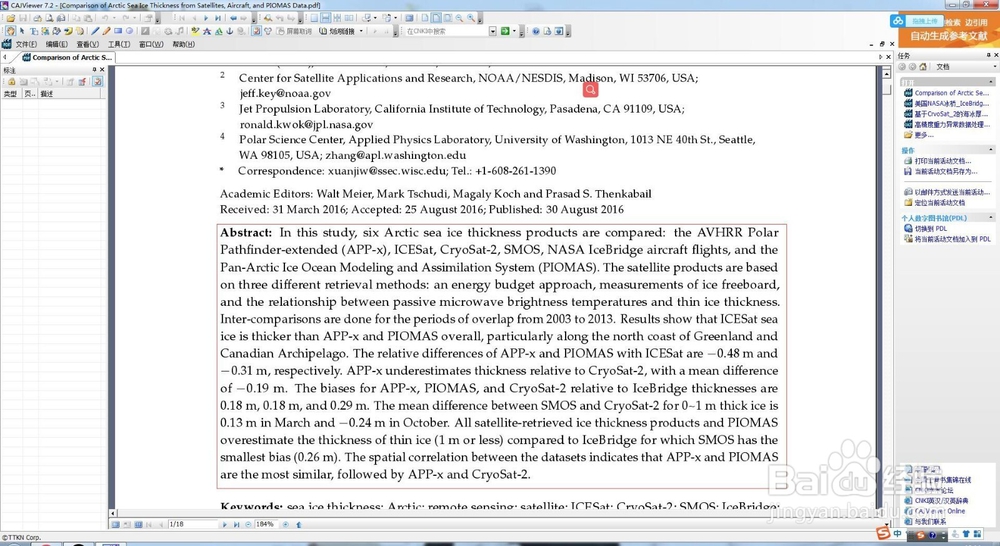Select the arrow pointer tool
Viewport: 1000px width, 546px height.
click(22, 31)
